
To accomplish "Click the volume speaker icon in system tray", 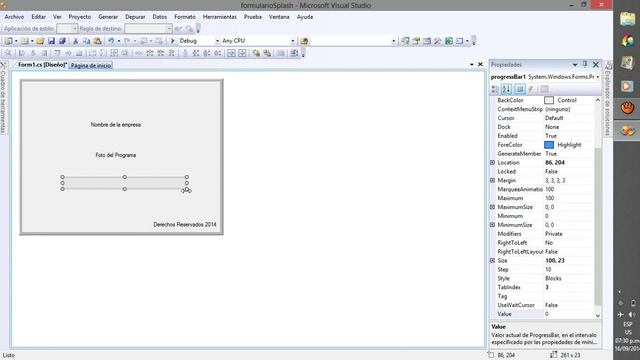I will click(632, 315).
